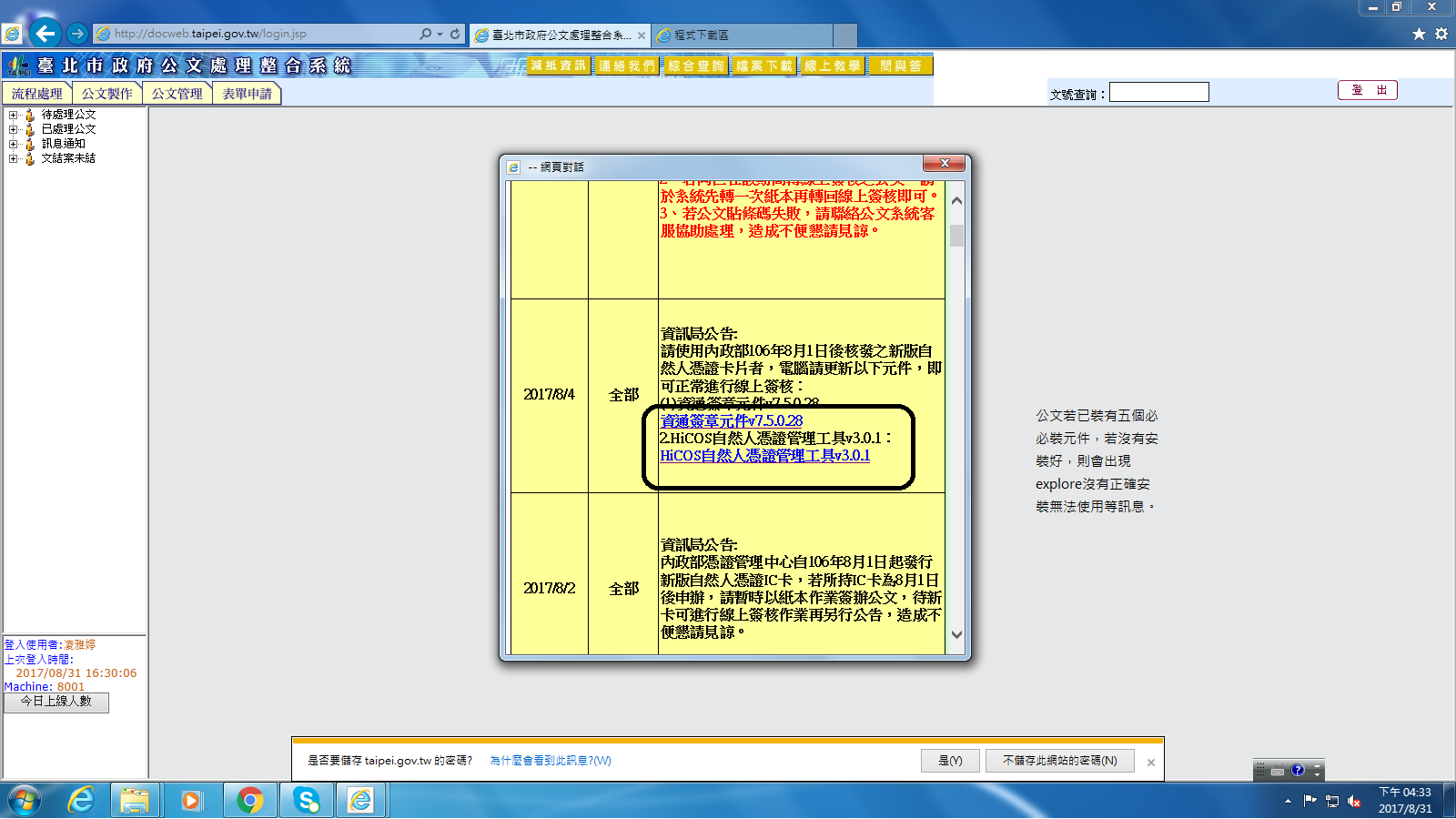Click the 連絡我們 banner button
This screenshot has width=1456, height=819.
627,66
